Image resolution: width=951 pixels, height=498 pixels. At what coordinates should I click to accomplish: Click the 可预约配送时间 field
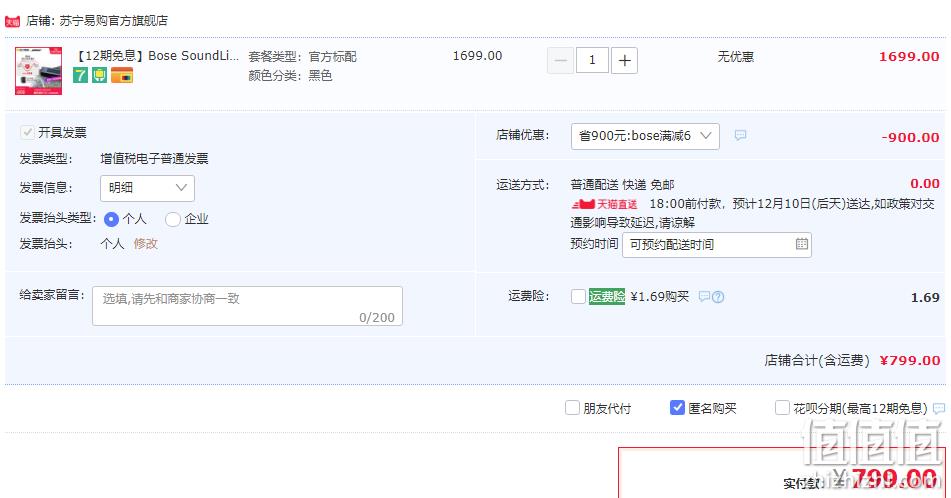pyautogui.click(x=717, y=244)
